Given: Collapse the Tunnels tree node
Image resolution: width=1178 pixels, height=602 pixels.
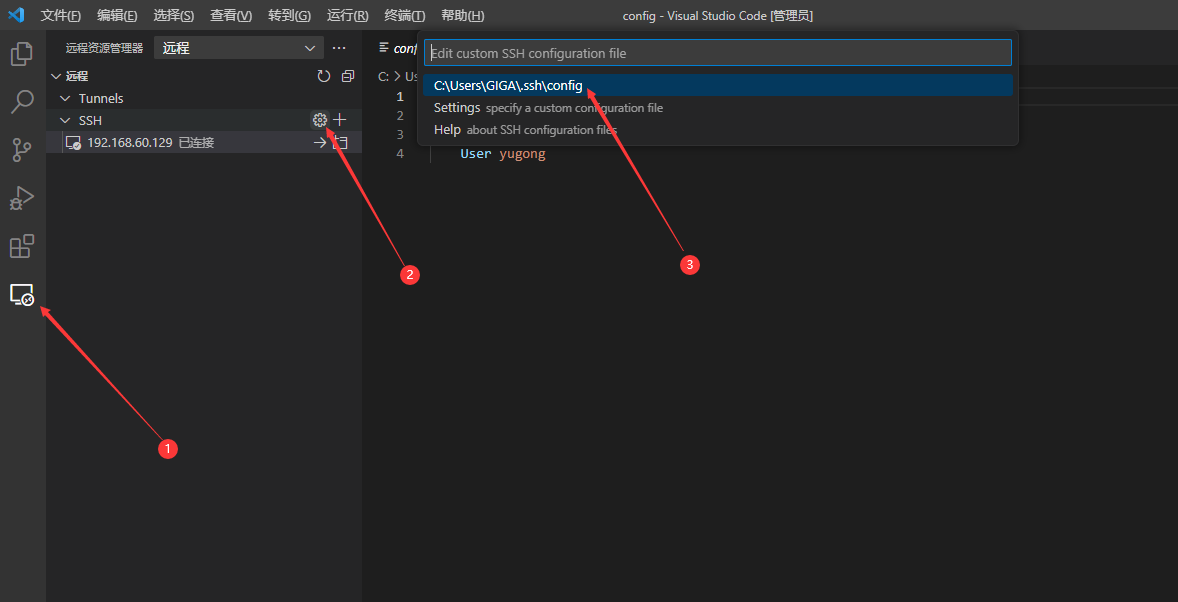Looking at the screenshot, I should [65, 98].
